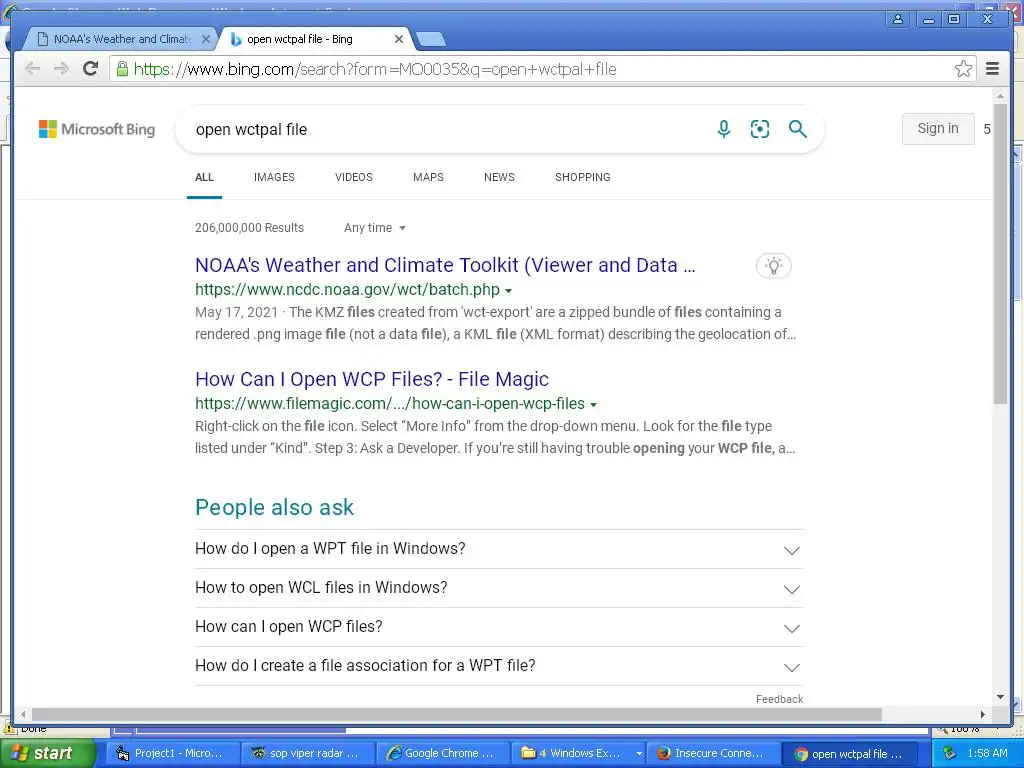The image size is (1024, 768).
Task: Click the browser back arrow
Action: [x=32, y=69]
